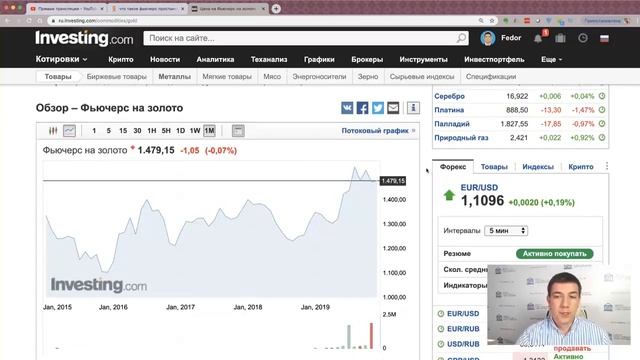Open the Графики nav item
Viewport: 640px width, 360px height.
(x=319, y=60)
